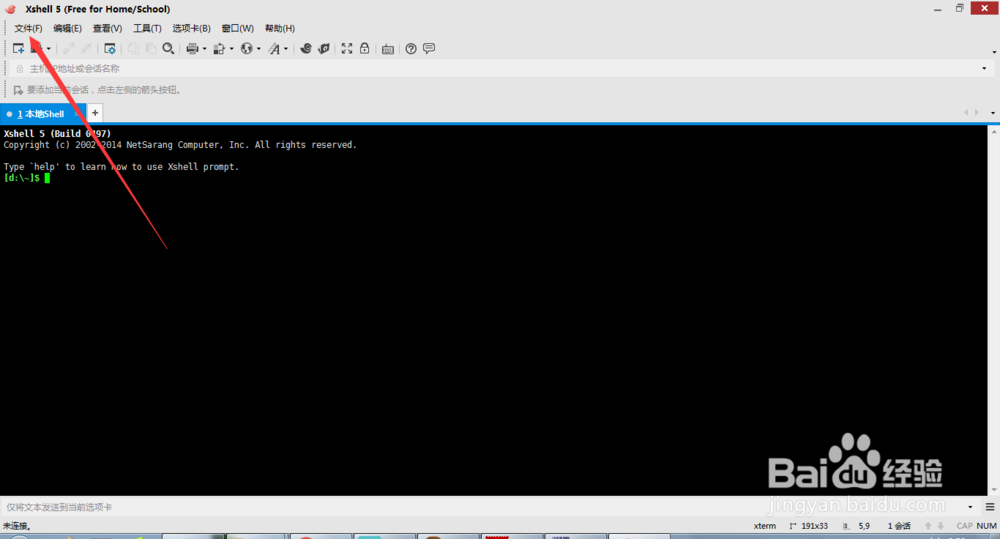Open the 编辑(E) menu
1000x539 pixels.
(67, 28)
